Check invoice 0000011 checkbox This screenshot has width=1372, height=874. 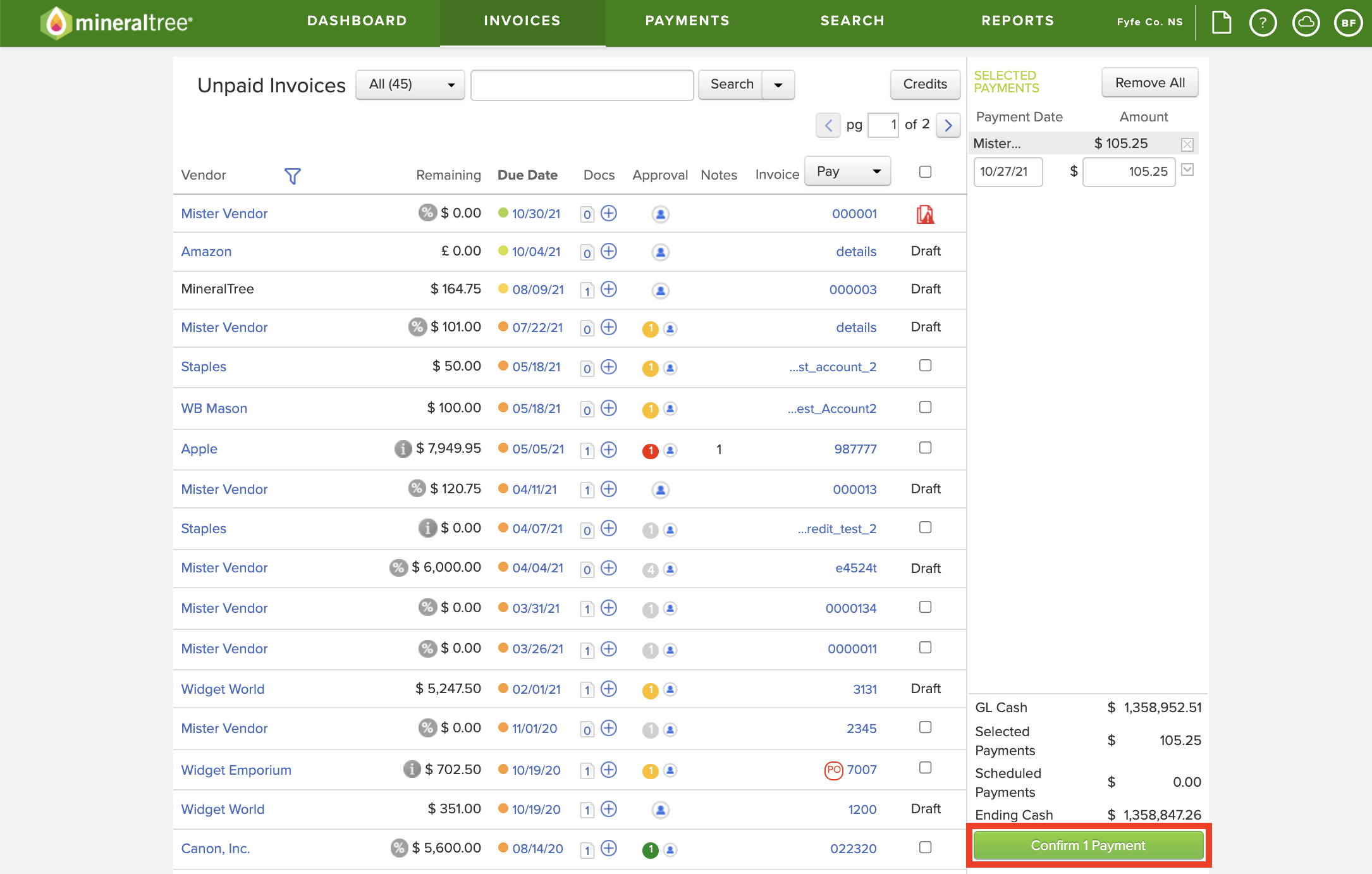pyautogui.click(x=926, y=648)
